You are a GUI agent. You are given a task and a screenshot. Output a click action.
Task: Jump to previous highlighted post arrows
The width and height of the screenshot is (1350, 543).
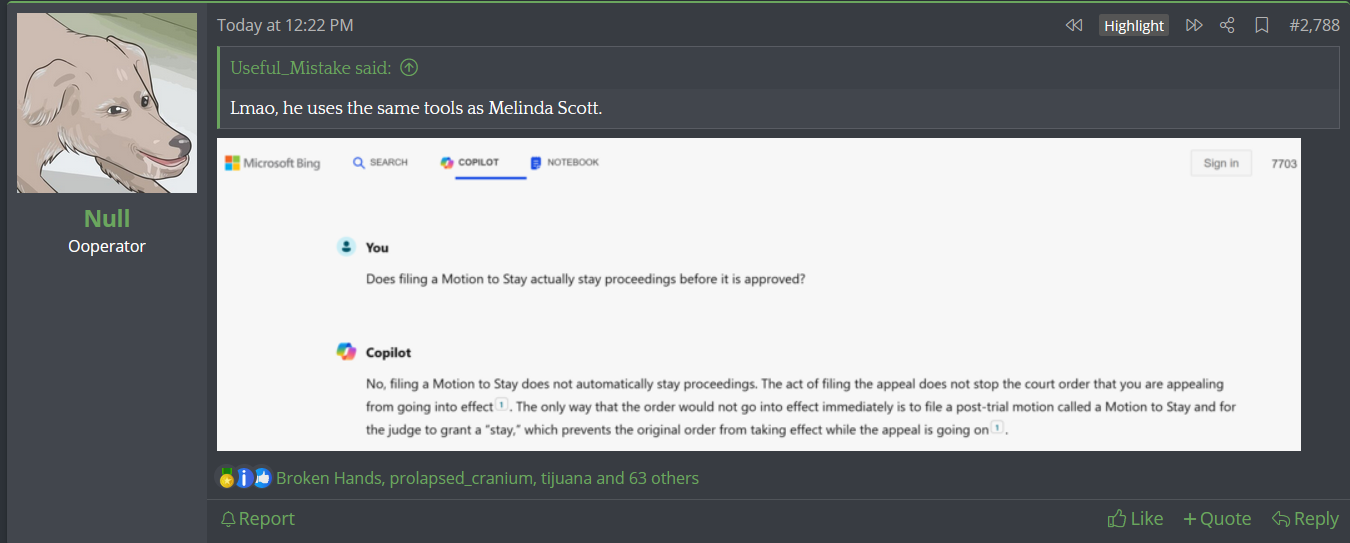pyautogui.click(x=1074, y=25)
